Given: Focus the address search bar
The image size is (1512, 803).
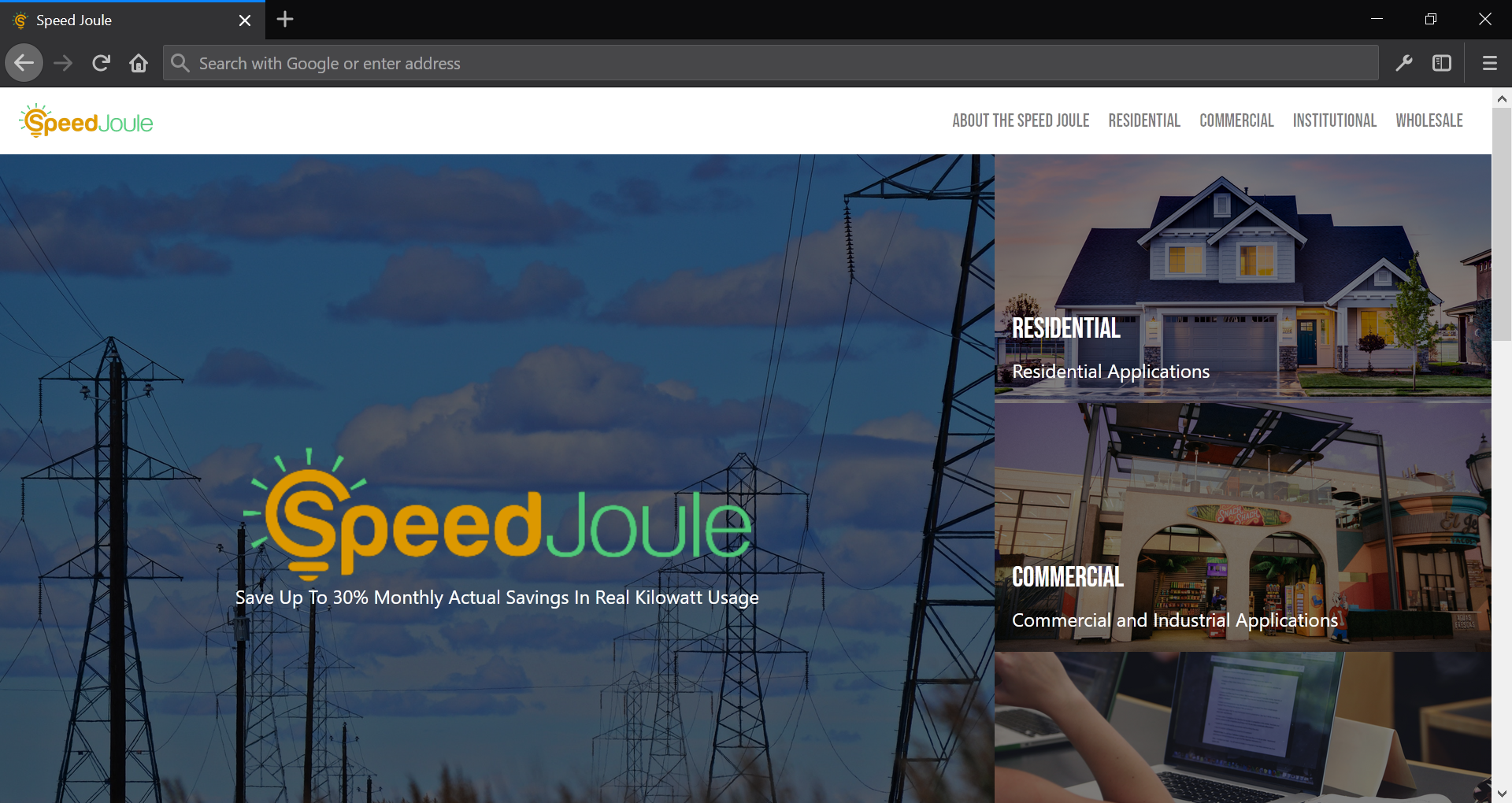Looking at the screenshot, I should pyautogui.click(x=772, y=63).
